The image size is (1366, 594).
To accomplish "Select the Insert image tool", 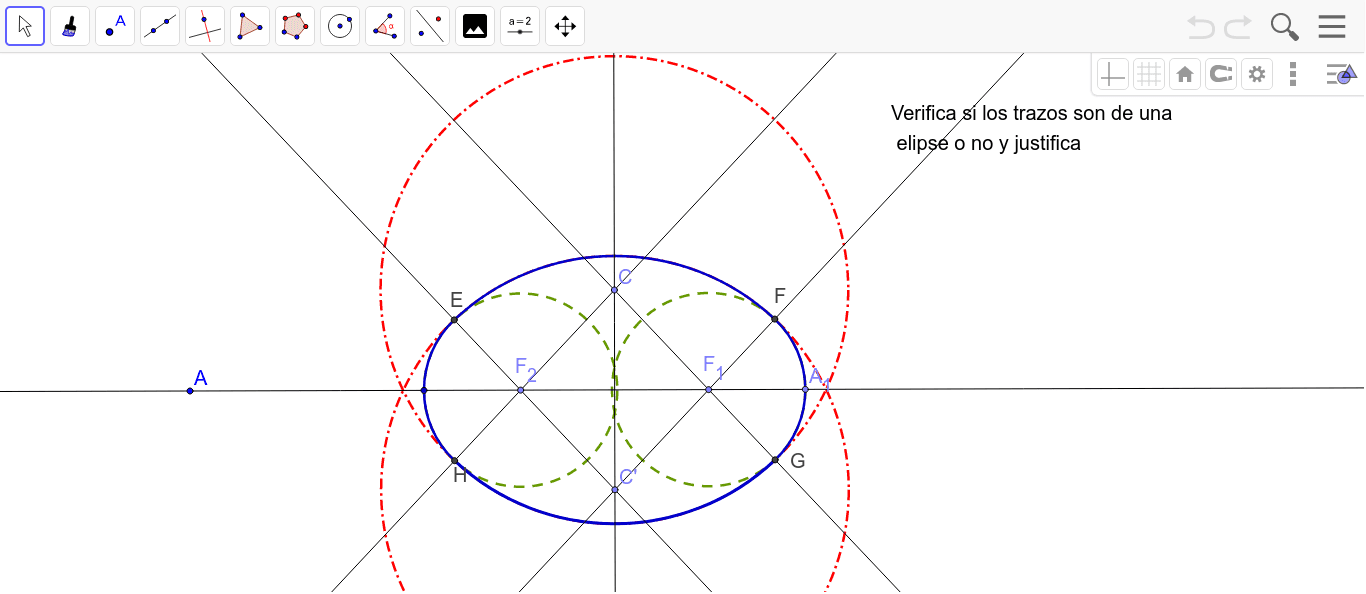I will click(x=475, y=26).
